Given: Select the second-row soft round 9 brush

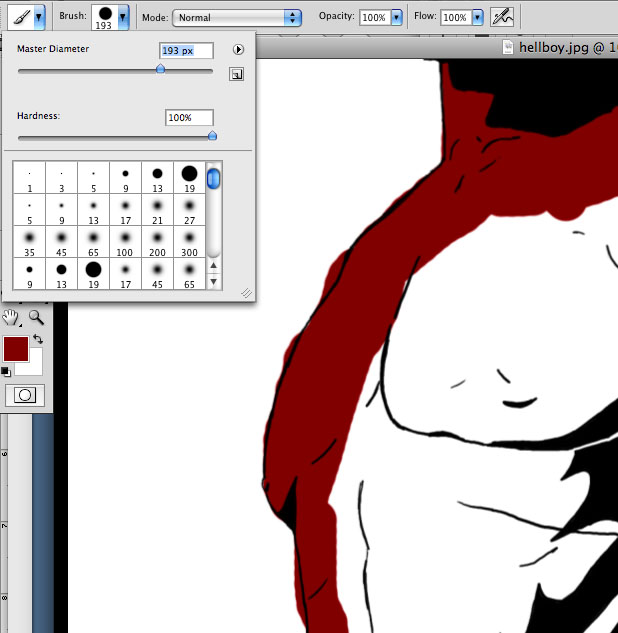Looking at the screenshot, I should (x=61, y=210).
